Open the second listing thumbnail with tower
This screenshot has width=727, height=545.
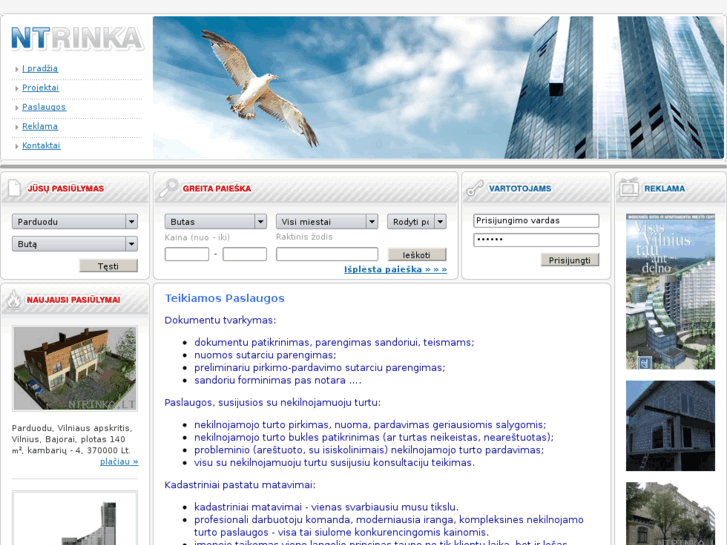(x=75, y=518)
